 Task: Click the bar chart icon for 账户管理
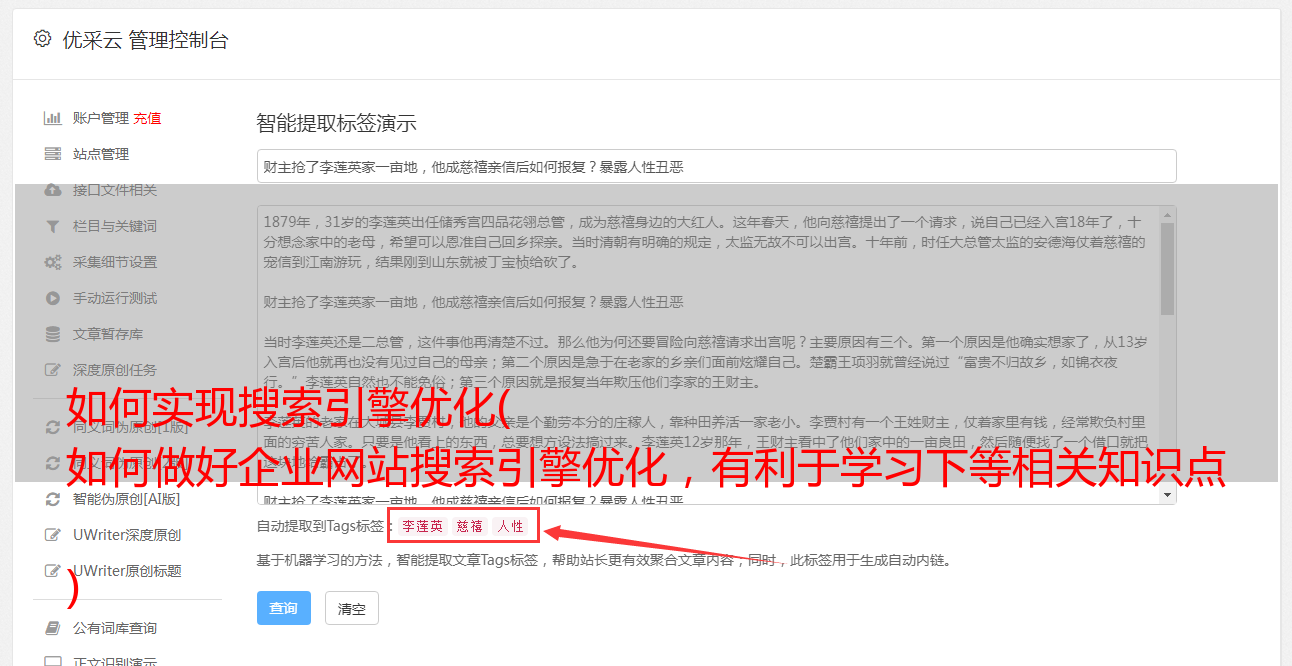coord(52,118)
